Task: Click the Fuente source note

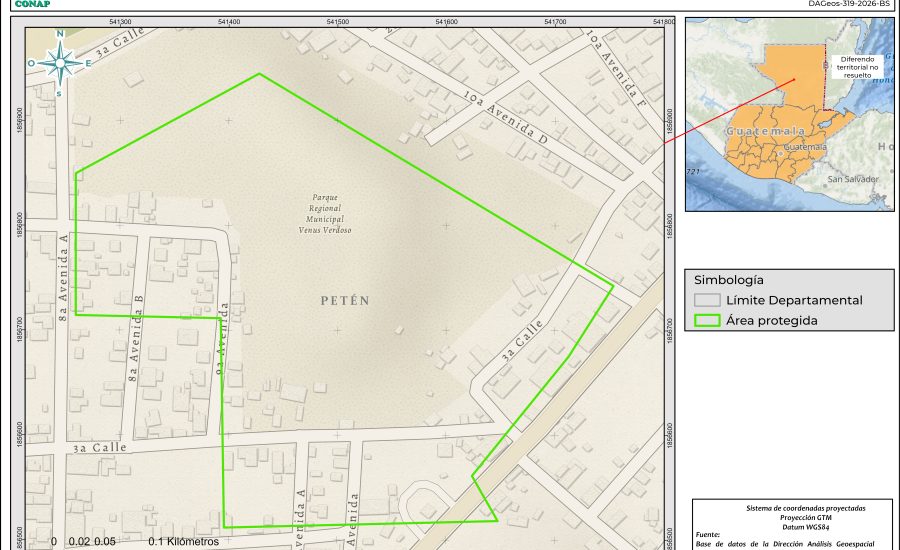Action: point(707,535)
